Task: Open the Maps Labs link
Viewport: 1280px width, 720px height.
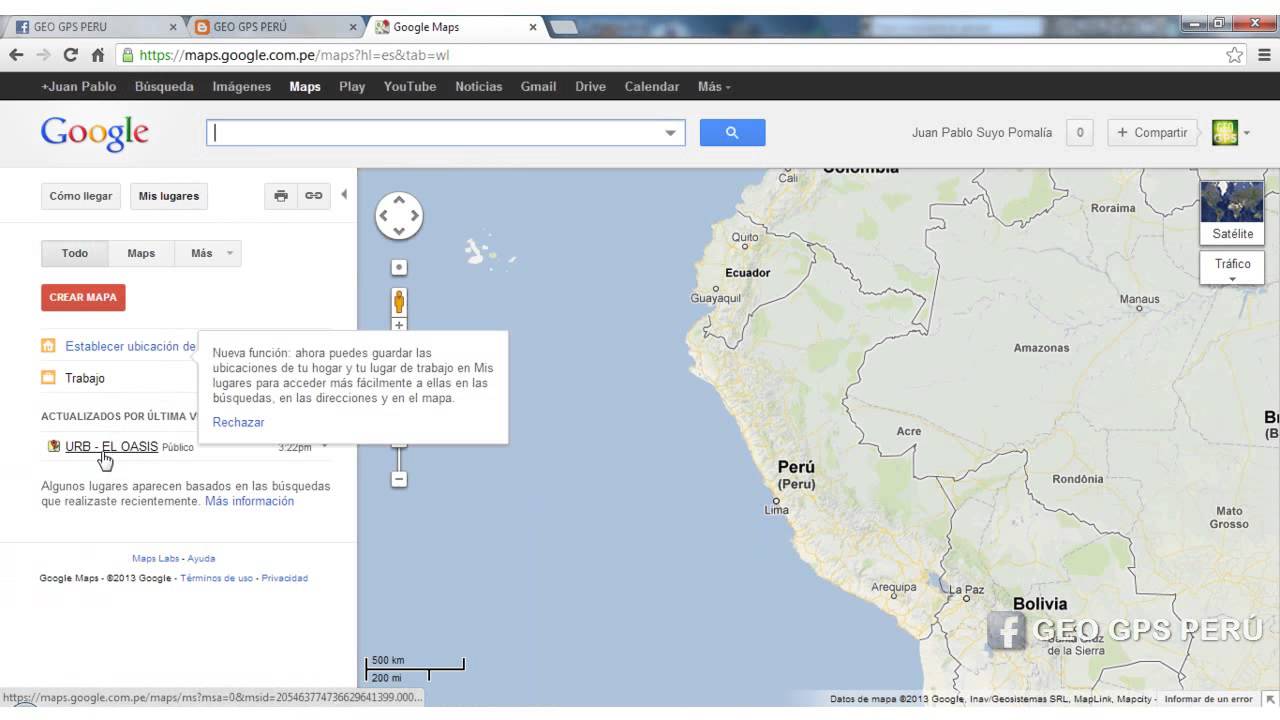Action: pyautogui.click(x=155, y=558)
